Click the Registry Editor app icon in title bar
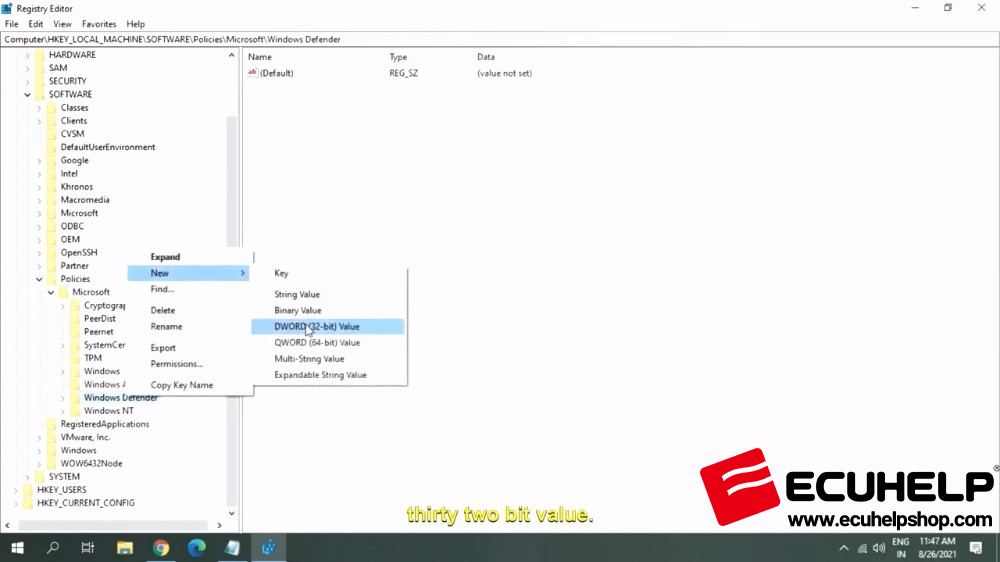 pos(7,8)
